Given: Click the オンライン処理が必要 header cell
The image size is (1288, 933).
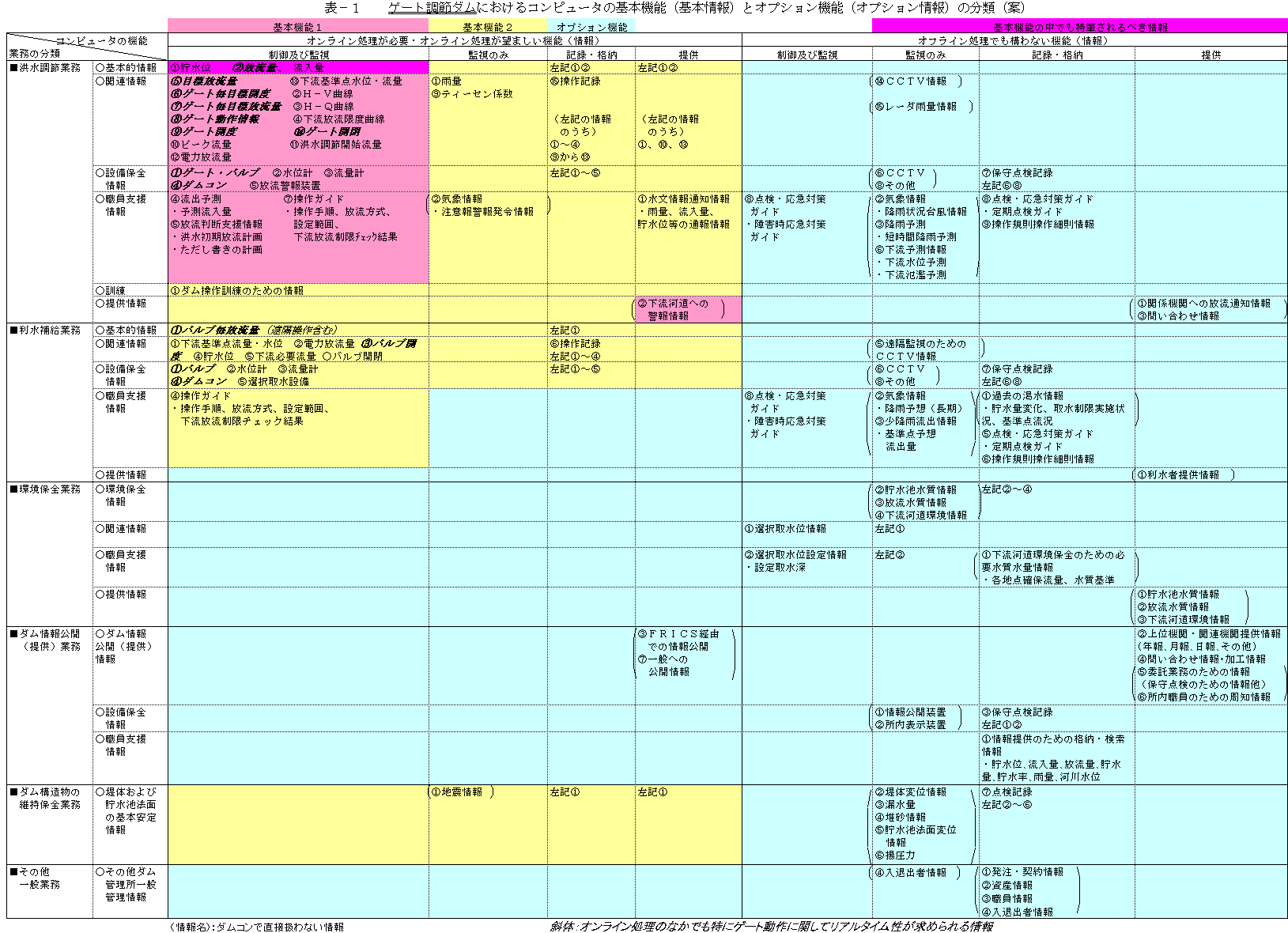Looking at the screenshot, I should [x=454, y=40].
